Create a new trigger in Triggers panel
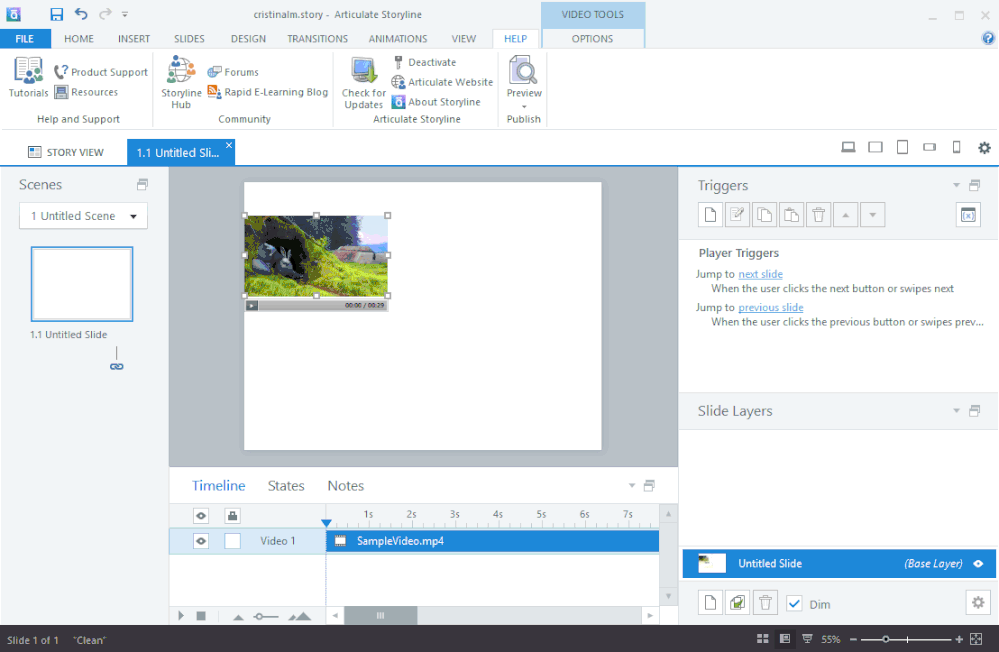This screenshot has height=652, width=999. click(708, 215)
